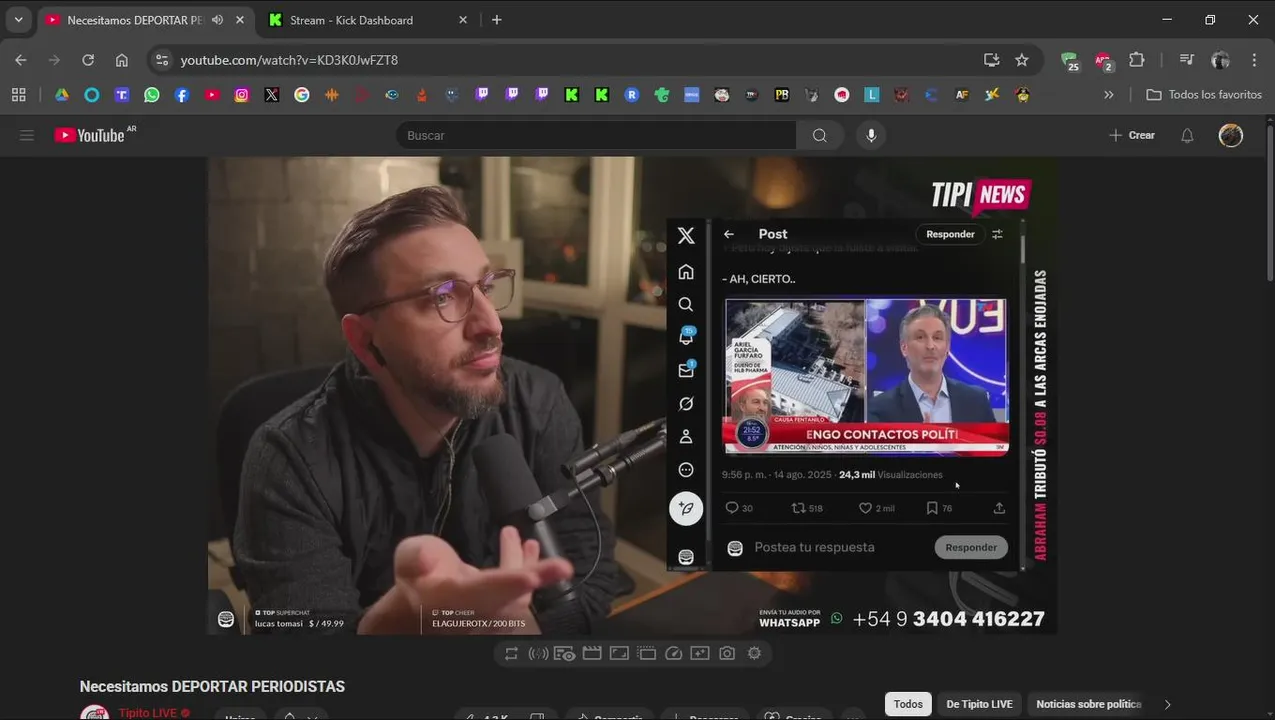The image size is (1275, 720).
Task: Open the first green Kick bookmark
Action: click(572, 95)
